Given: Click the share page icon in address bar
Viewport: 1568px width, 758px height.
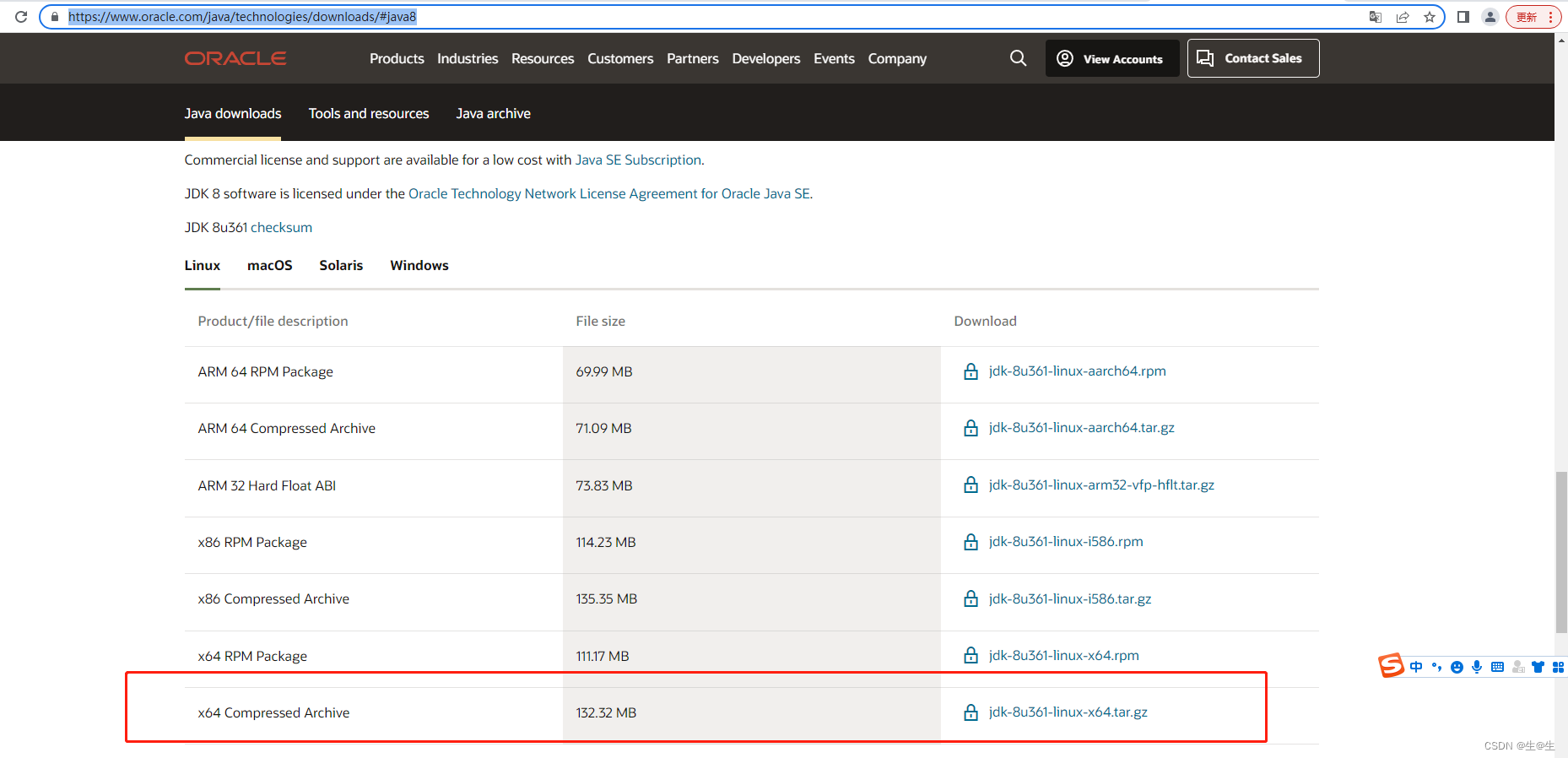Looking at the screenshot, I should 1403,17.
